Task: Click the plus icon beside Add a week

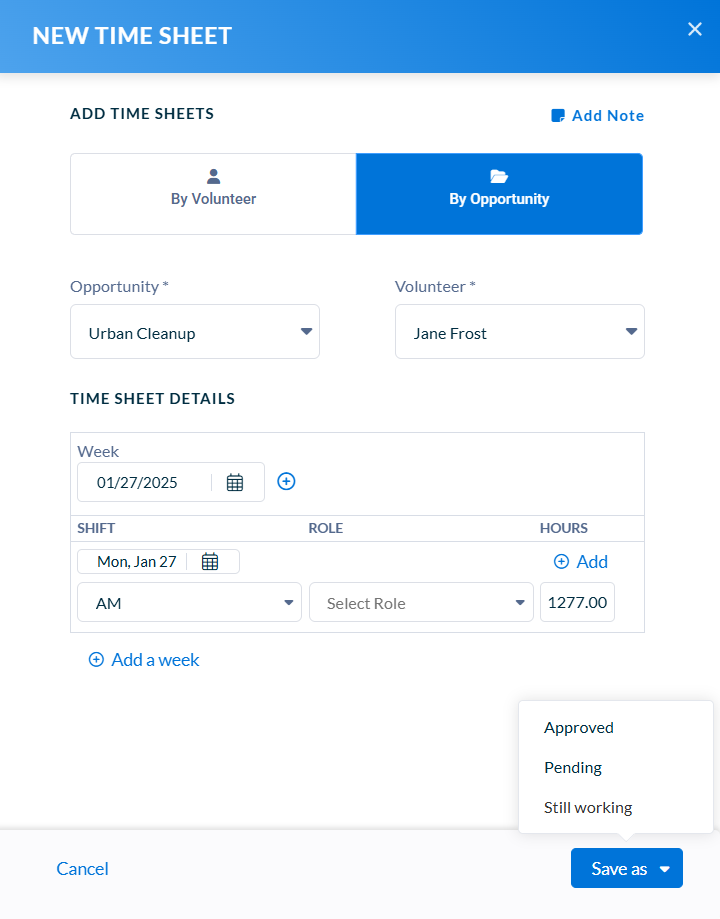Action: [96, 660]
